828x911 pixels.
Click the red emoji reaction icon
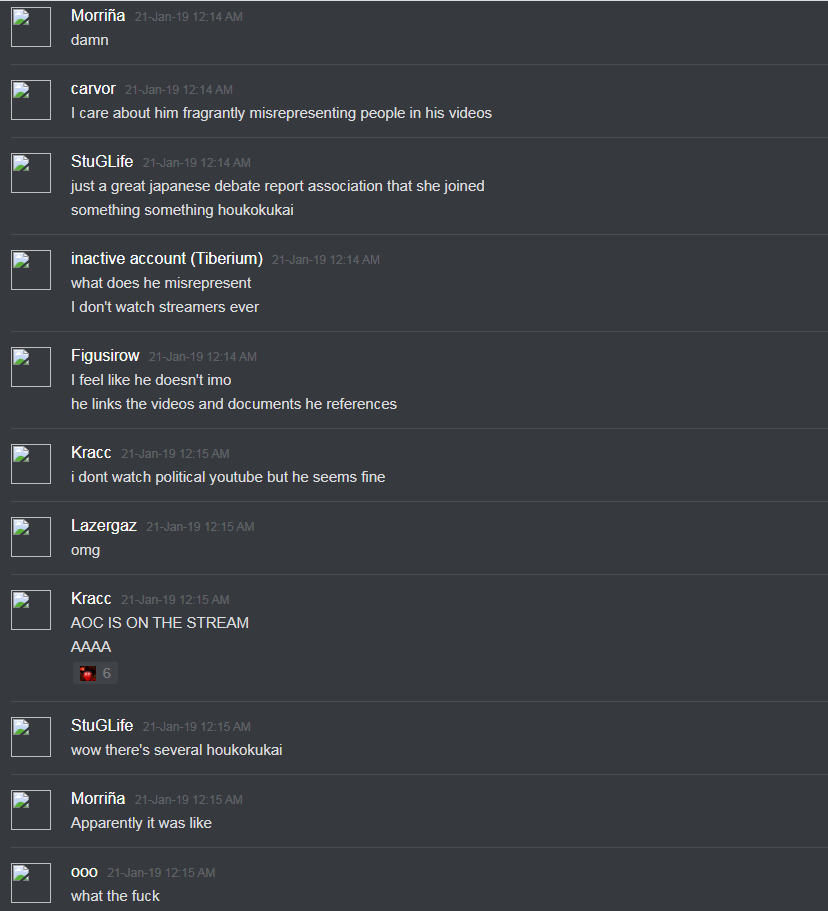tap(88, 673)
